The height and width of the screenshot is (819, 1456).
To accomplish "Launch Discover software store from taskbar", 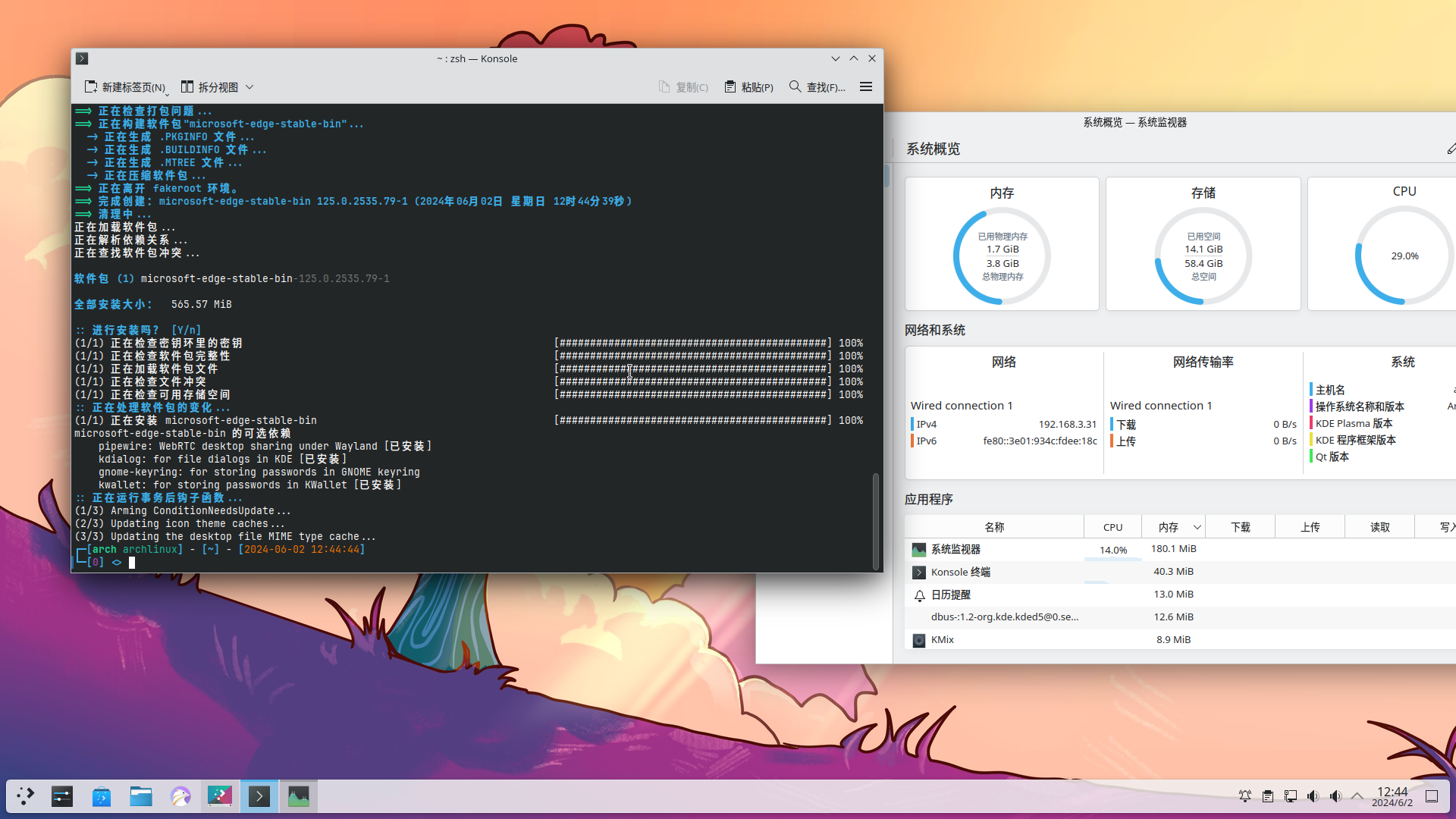I will point(102,796).
